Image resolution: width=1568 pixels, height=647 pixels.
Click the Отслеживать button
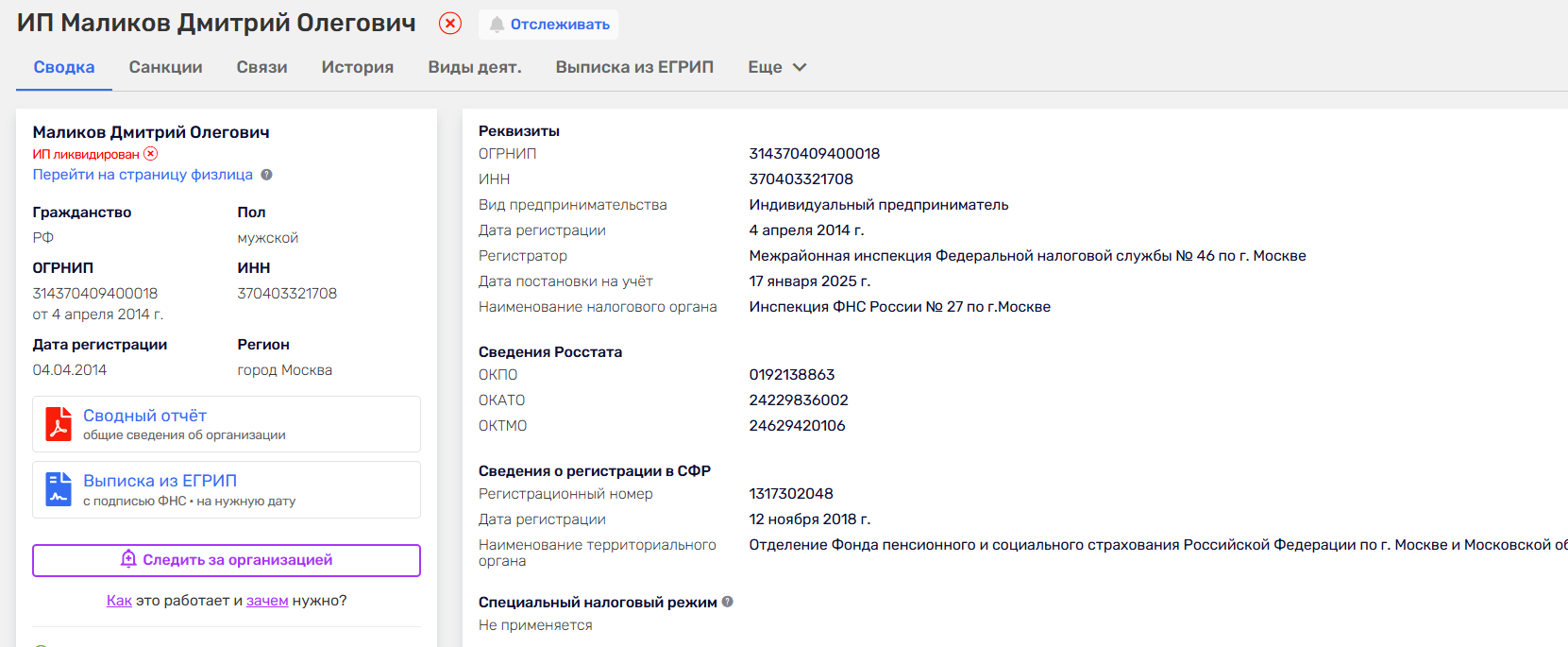tap(548, 25)
